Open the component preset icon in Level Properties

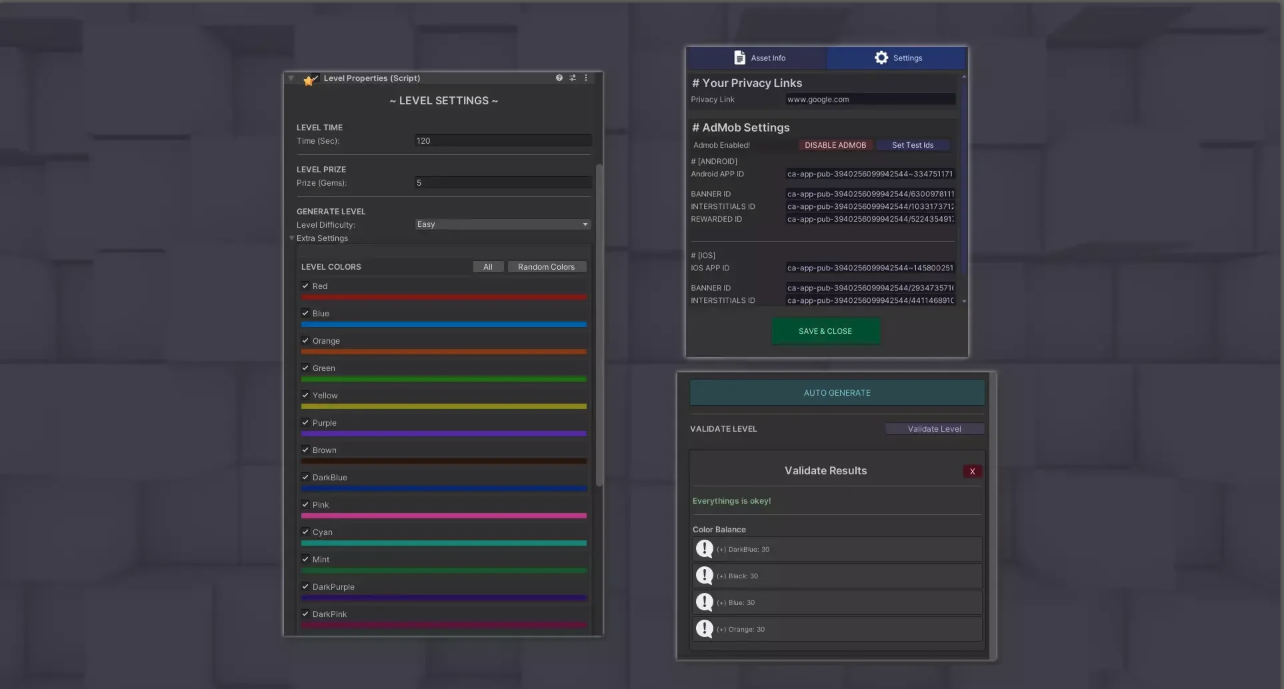tap(573, 78)
